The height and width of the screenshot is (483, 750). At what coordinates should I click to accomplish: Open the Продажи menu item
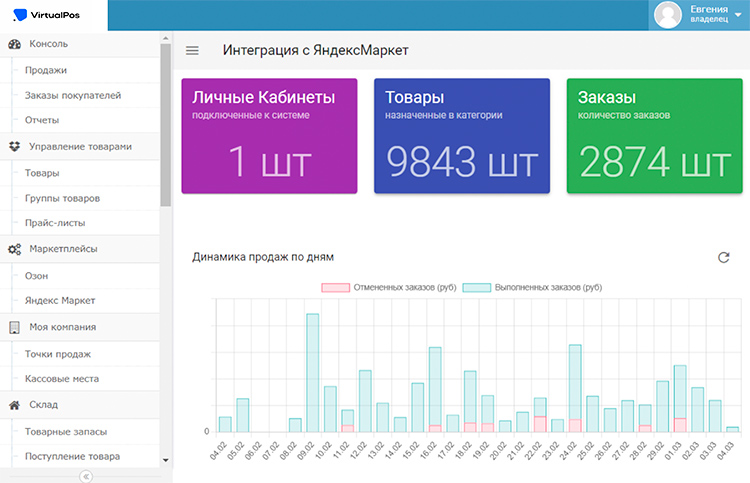[x=46, y=70]
